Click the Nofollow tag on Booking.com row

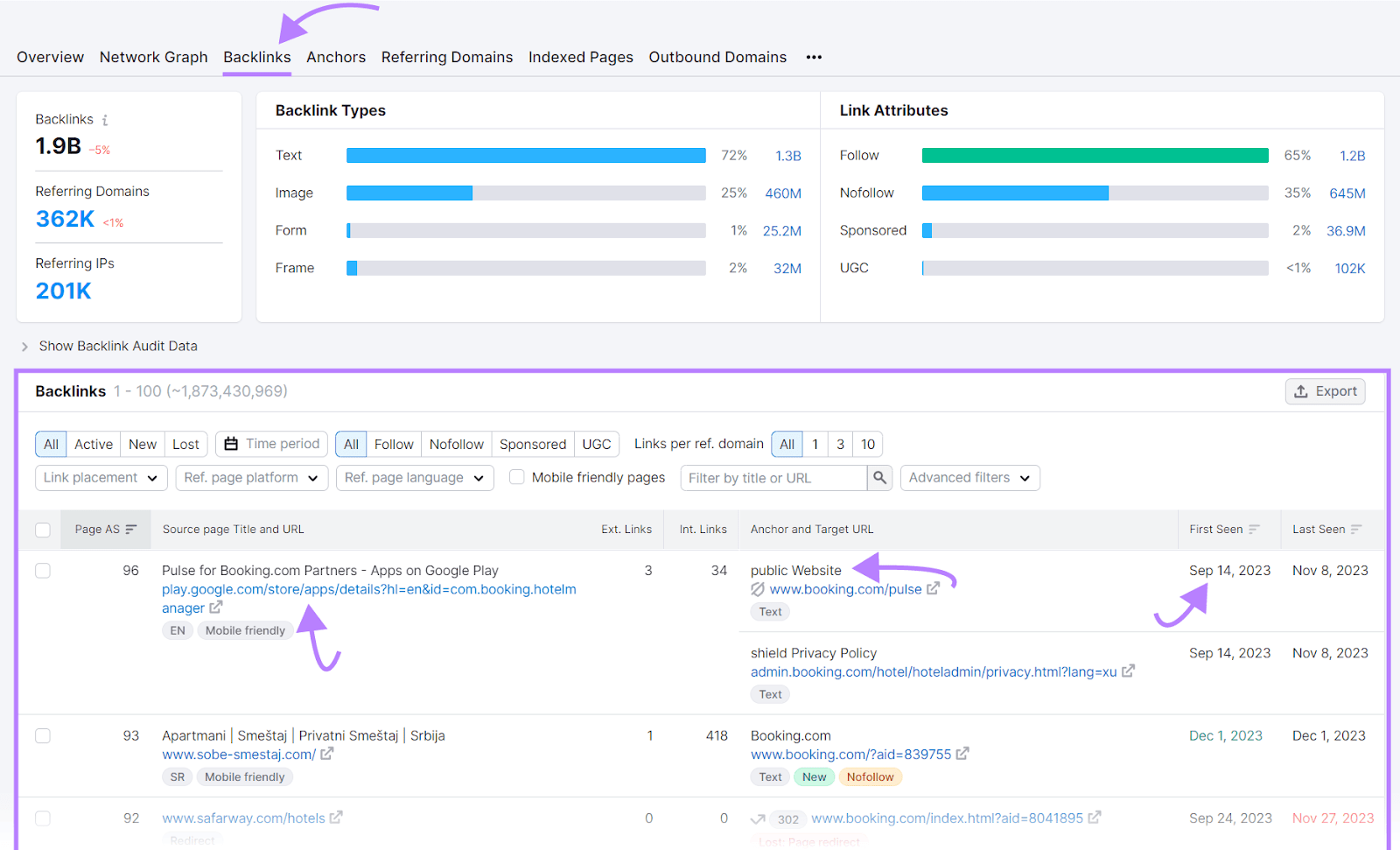tap(870, 776)
